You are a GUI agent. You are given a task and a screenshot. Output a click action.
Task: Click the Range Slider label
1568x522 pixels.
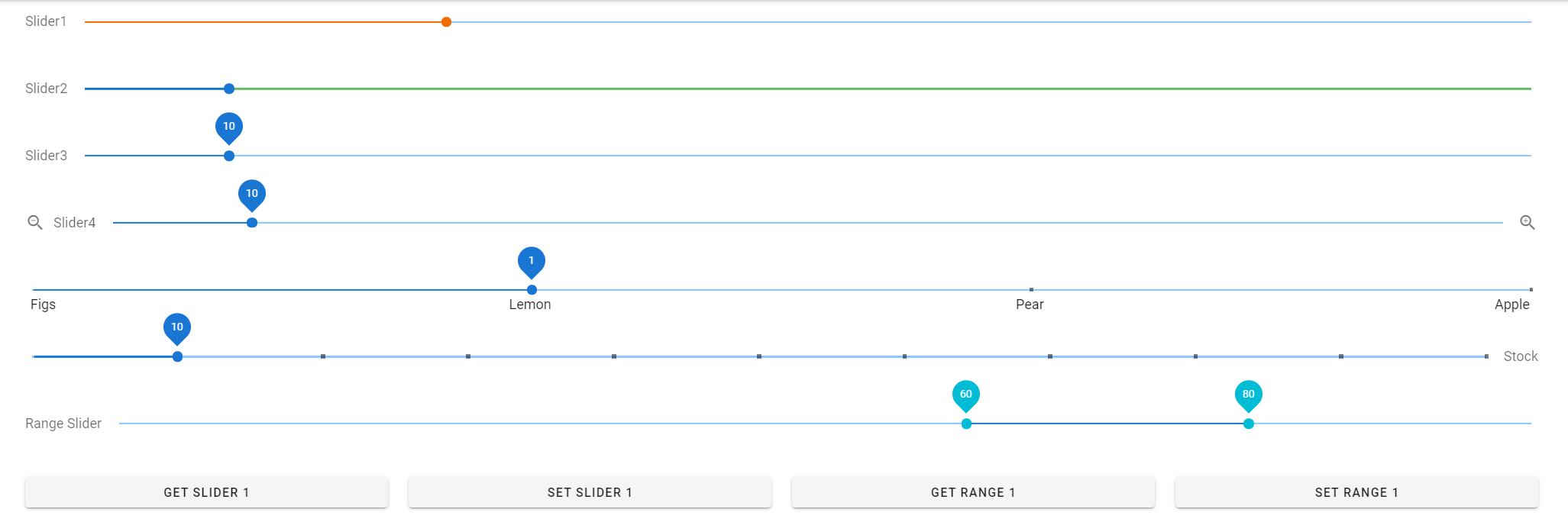pos(63,424)
